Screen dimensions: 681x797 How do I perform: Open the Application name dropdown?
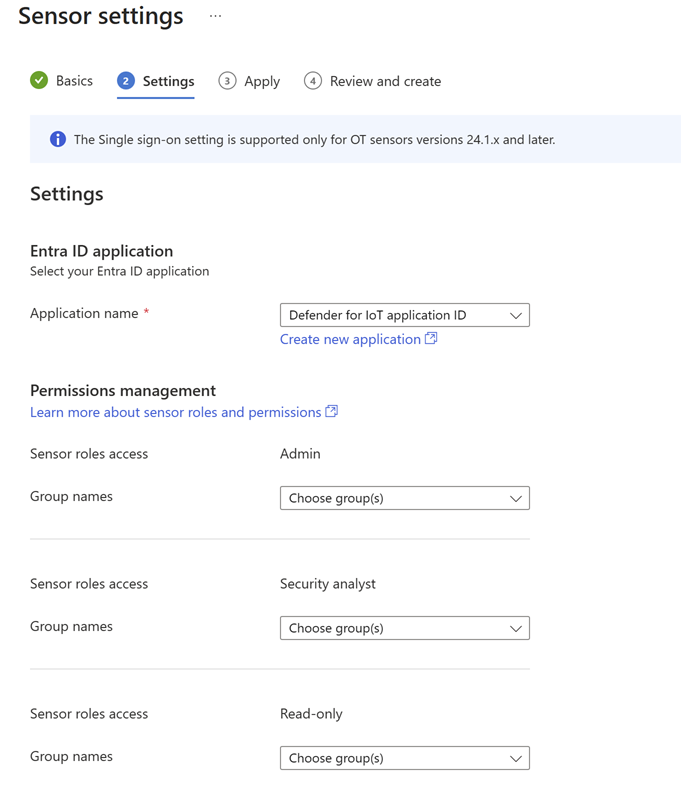pyautogui.click(x=405, y=315)
